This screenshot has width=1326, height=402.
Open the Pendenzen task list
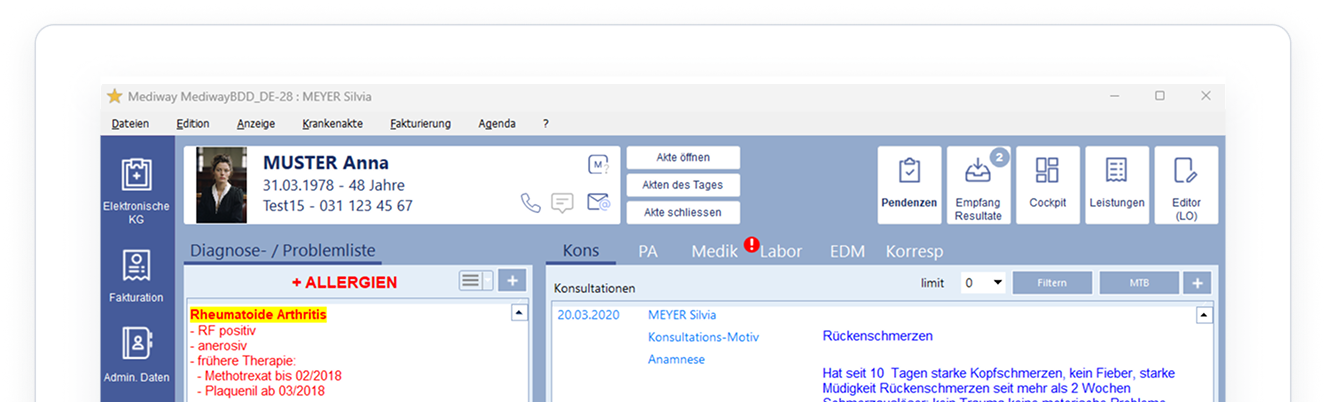tap(909, 184)
